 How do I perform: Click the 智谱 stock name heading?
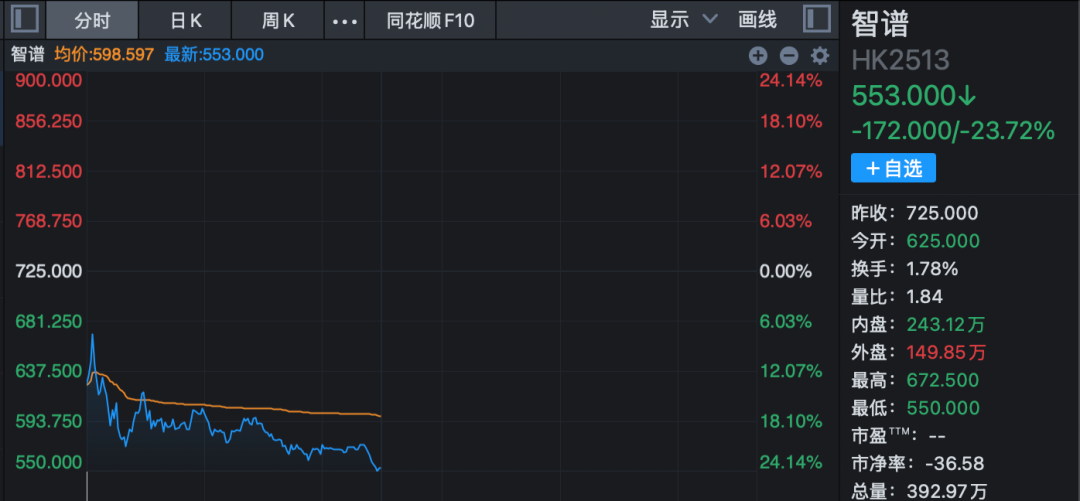point(881,24)
